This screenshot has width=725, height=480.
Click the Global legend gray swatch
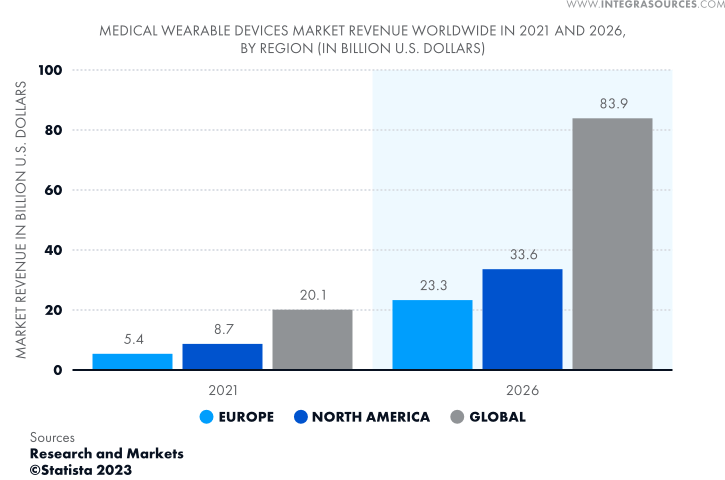[458, 417]
